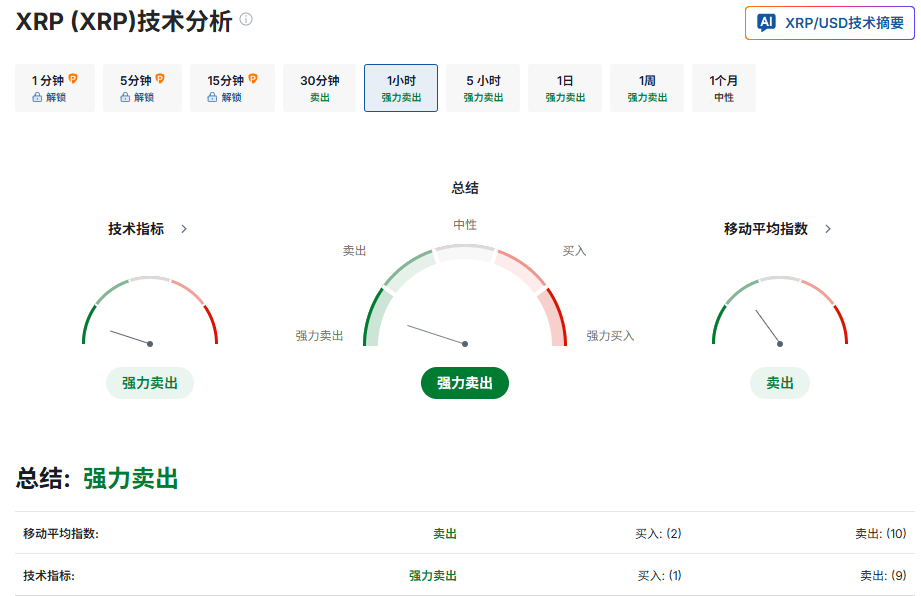Open the AI XRP/USD技术摘要 button
Viewport: 921px width, 596px height.
829,23
